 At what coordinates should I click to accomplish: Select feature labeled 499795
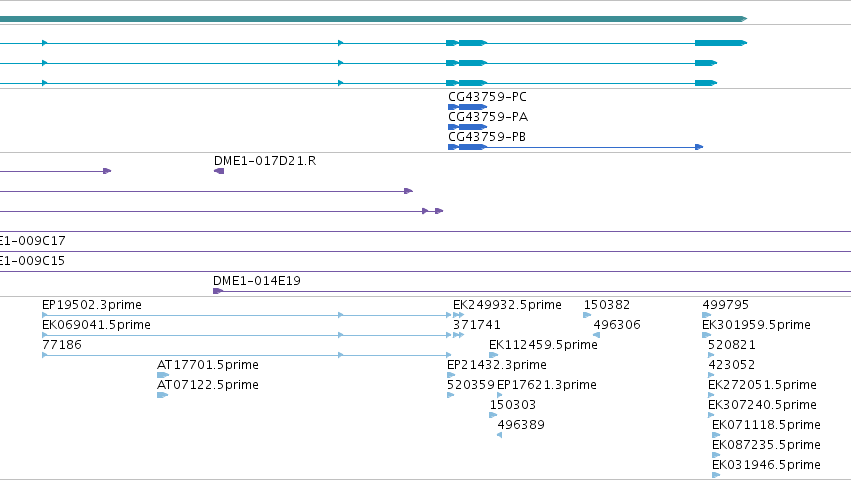click(725, 305)
